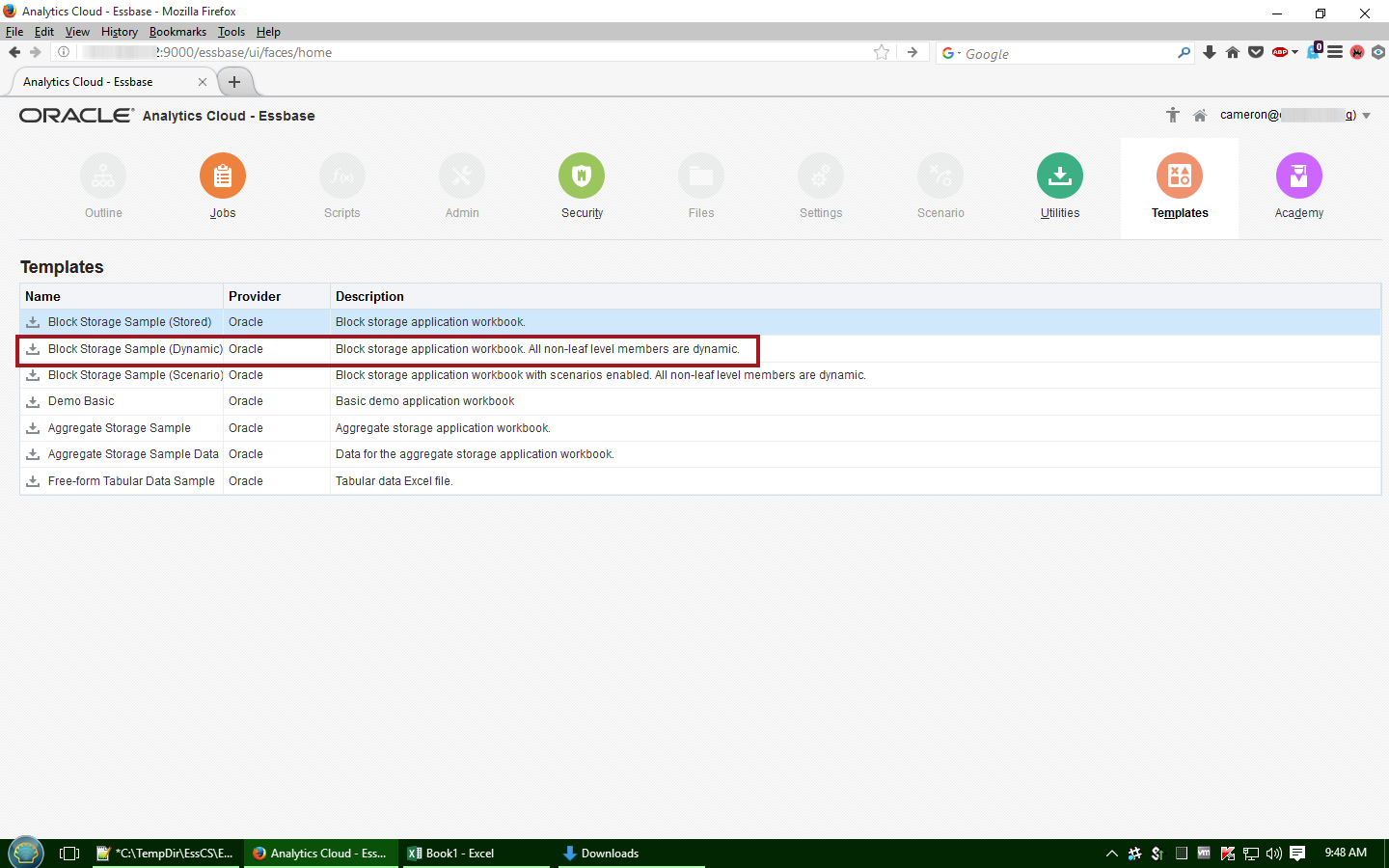Select the 'Aggregate Storage Sample Data' name text

pyautogui.click(x=133, y=454)
